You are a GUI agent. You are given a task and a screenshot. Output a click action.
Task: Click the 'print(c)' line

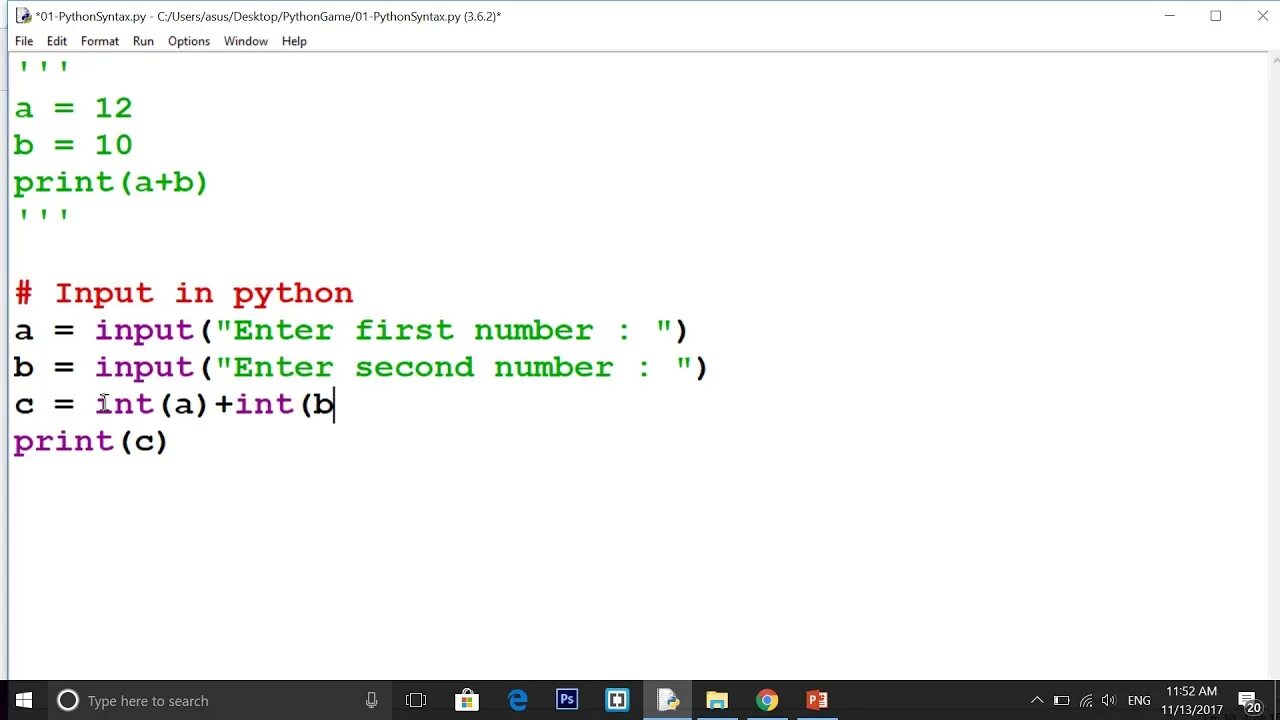tap(91, 441)
